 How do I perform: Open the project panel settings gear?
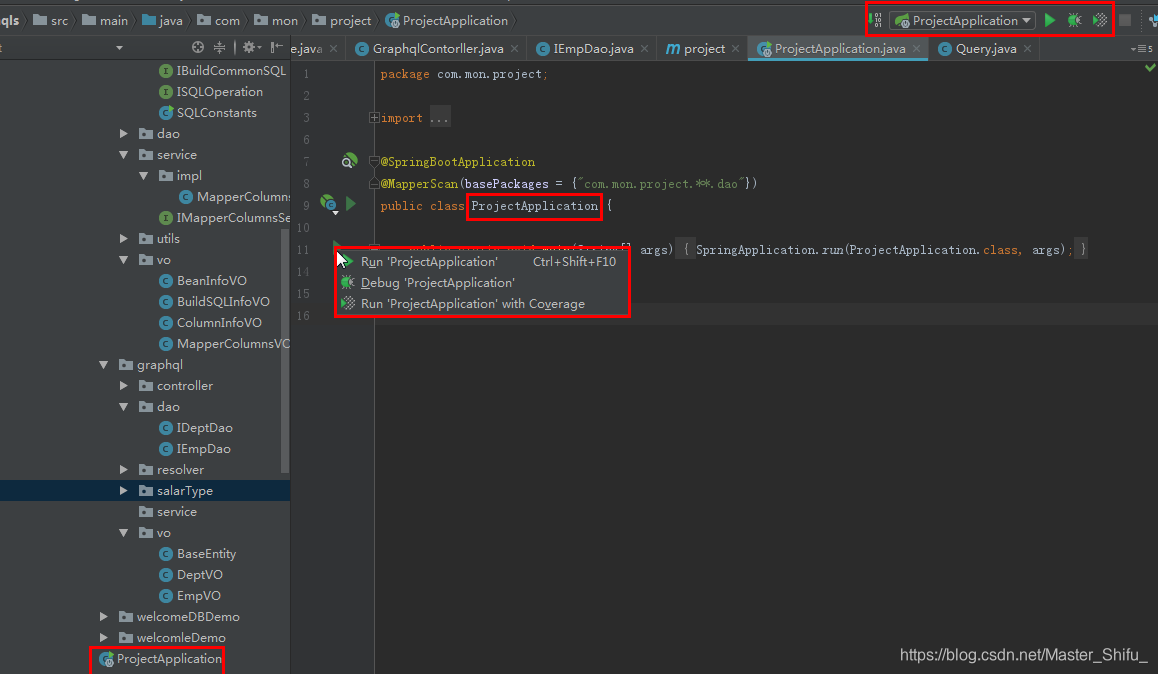[251, 47]
